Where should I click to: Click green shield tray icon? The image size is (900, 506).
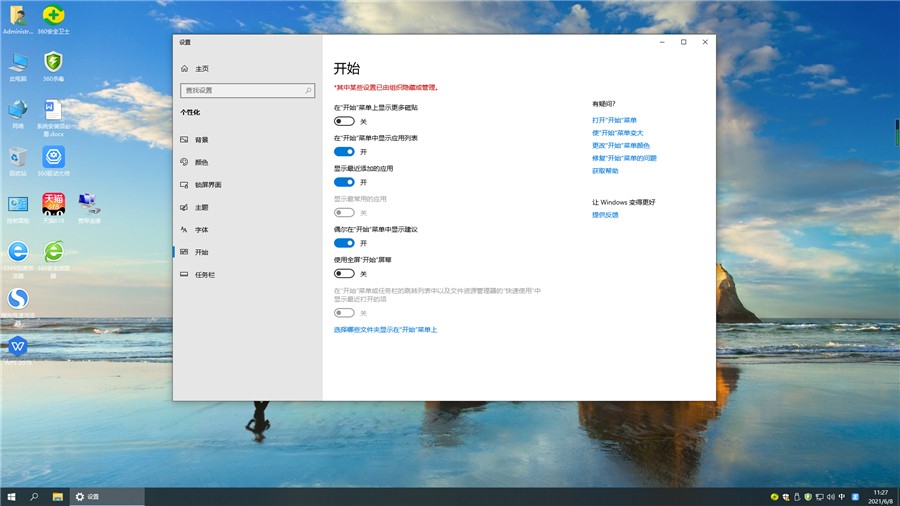[x=808, y=497]
